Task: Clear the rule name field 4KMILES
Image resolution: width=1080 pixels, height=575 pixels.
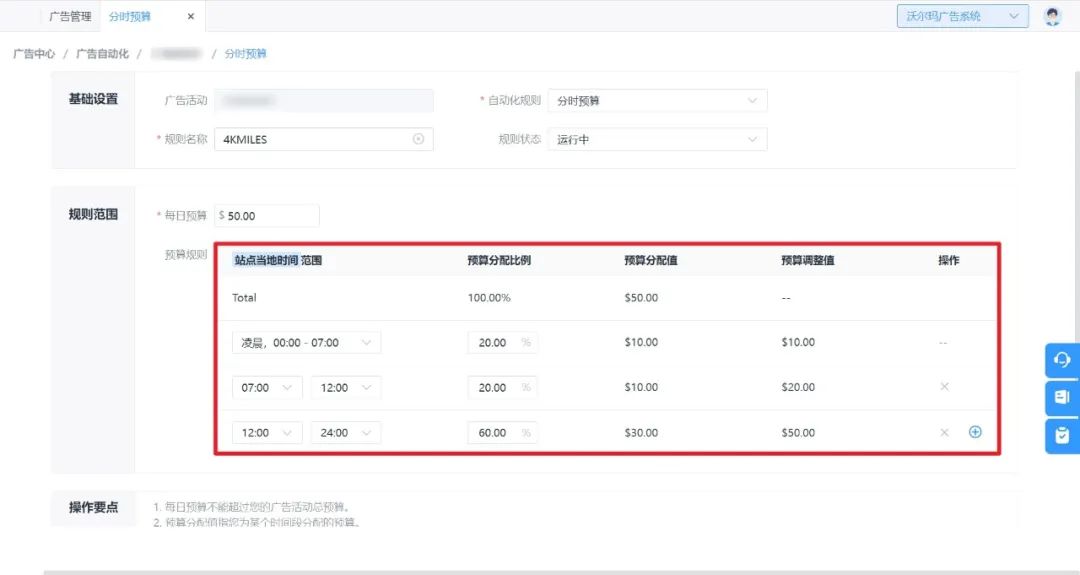Action: (418, 140)
